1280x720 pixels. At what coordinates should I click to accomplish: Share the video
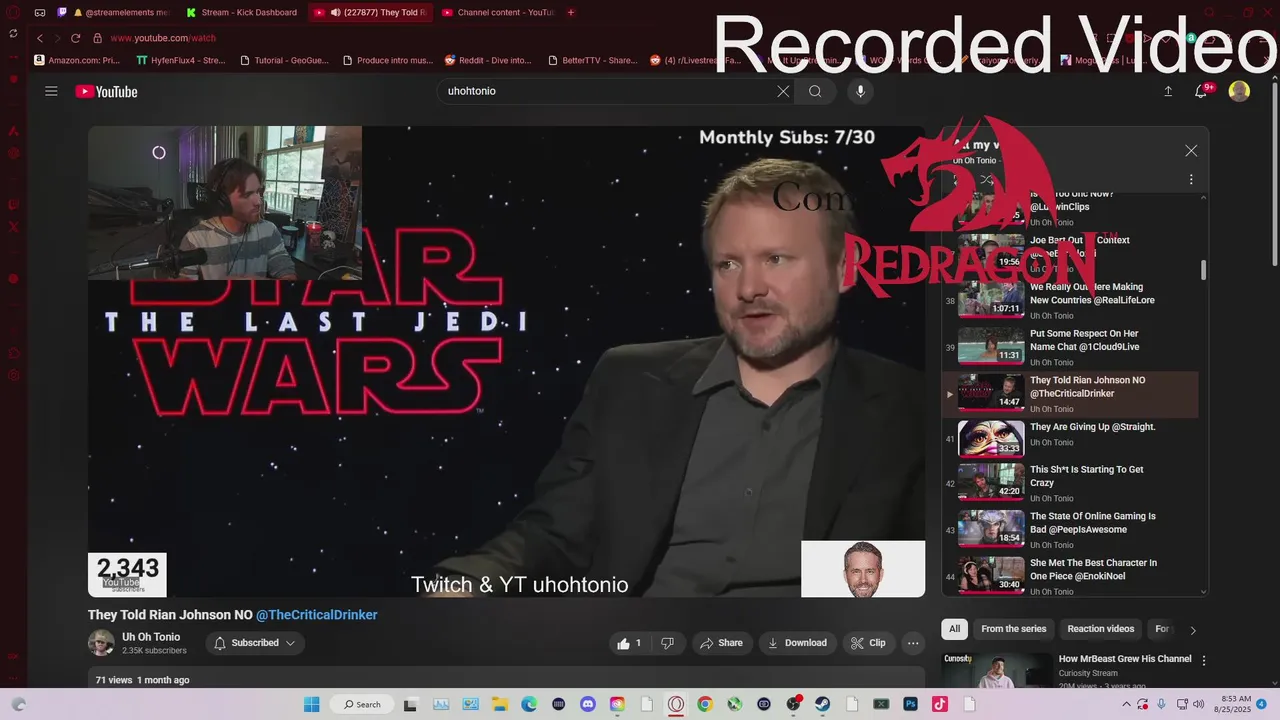721,643
